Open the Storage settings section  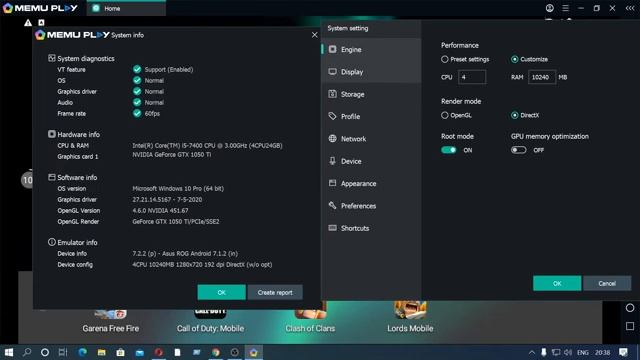[x=371, y=94]
